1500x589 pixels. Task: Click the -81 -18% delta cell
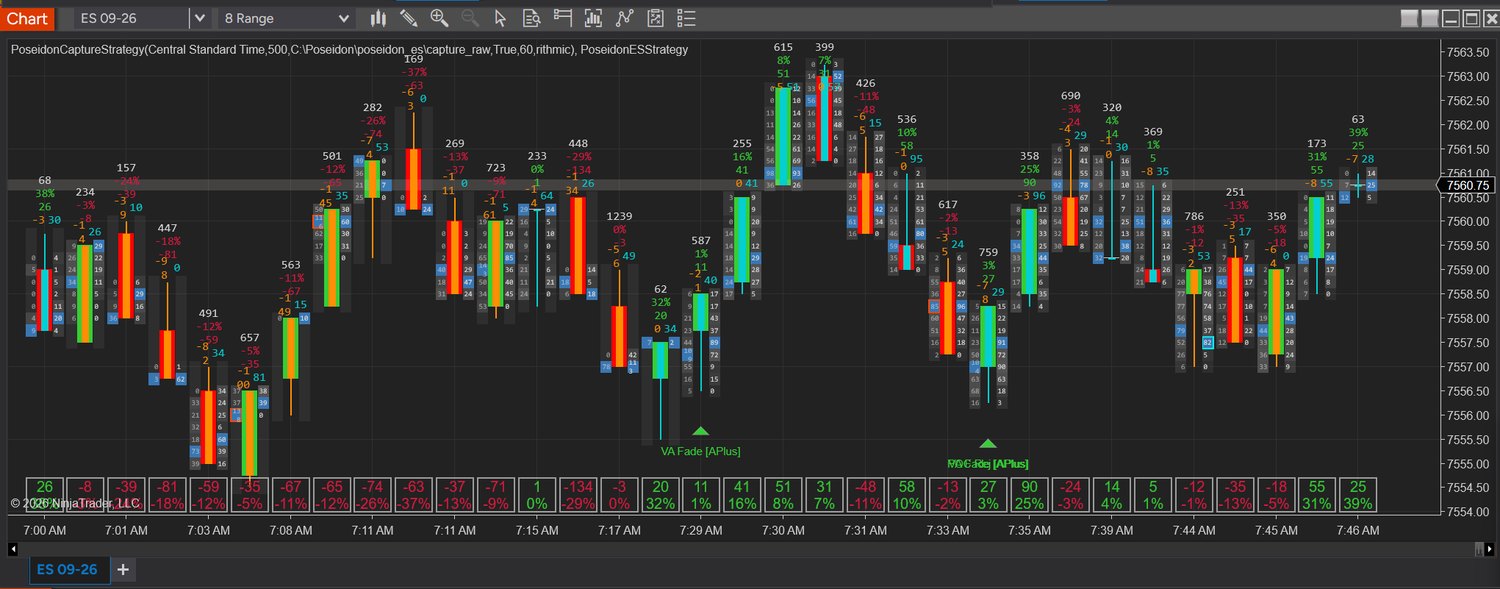coord(168,494)
